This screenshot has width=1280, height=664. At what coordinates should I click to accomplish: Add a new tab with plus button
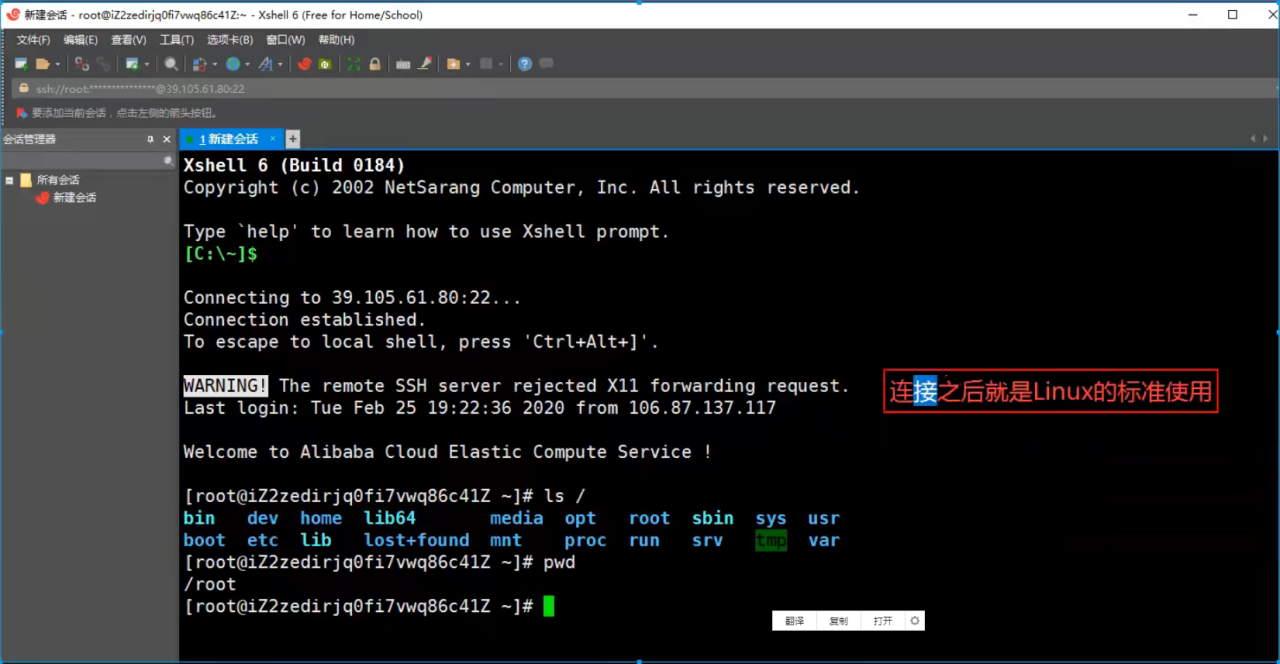click(293, 139)
